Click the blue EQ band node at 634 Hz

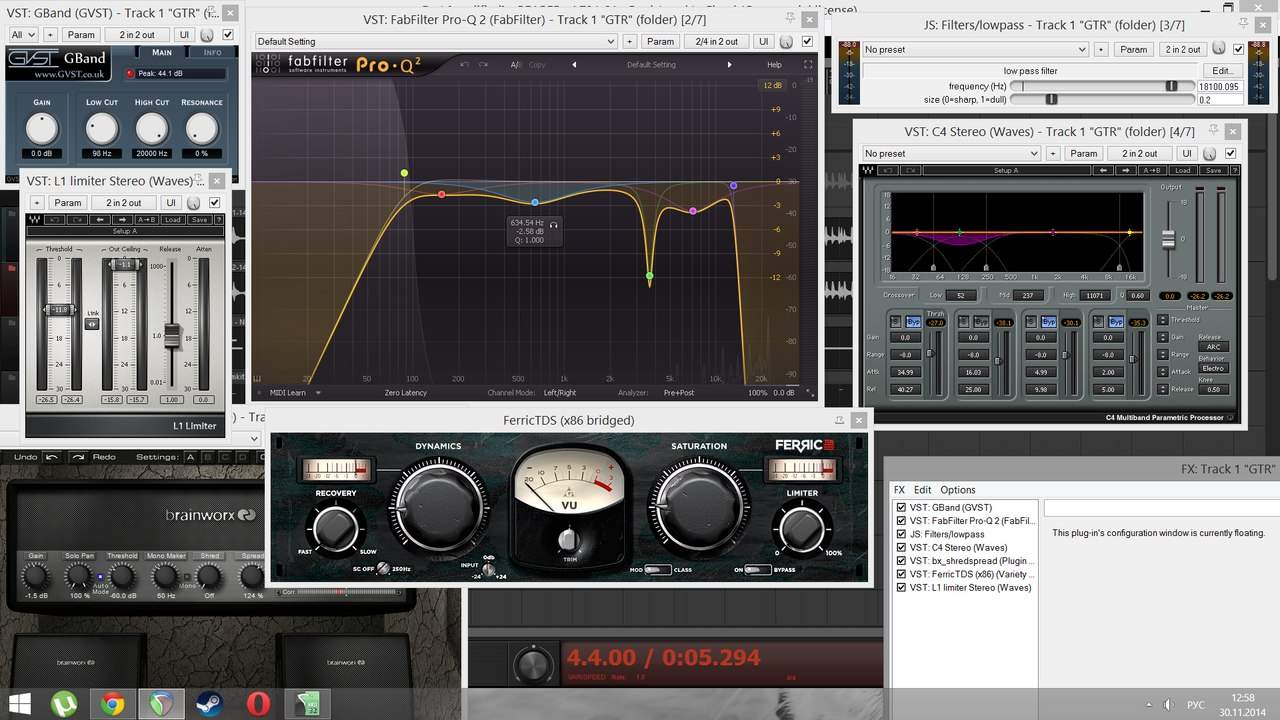[x=535, y=203]
